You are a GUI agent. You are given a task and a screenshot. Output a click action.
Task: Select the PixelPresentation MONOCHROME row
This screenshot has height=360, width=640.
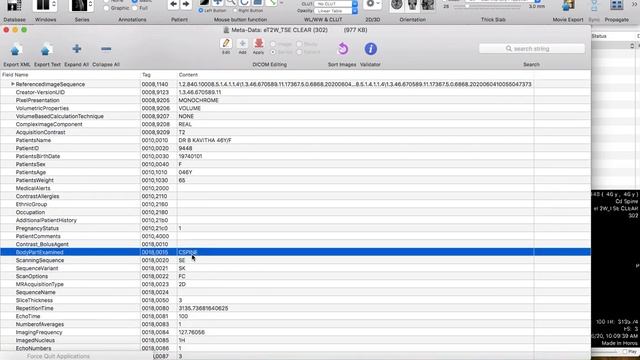[296, 100]
